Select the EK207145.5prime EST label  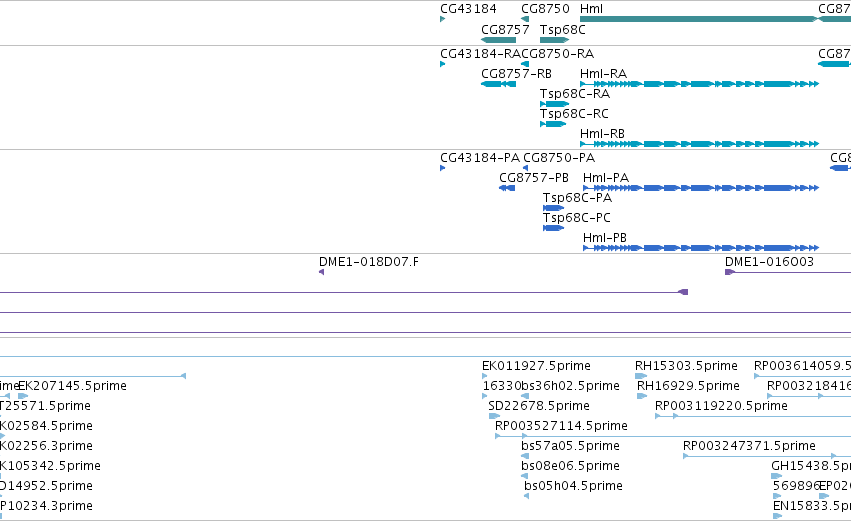click(x=72, y=386)
